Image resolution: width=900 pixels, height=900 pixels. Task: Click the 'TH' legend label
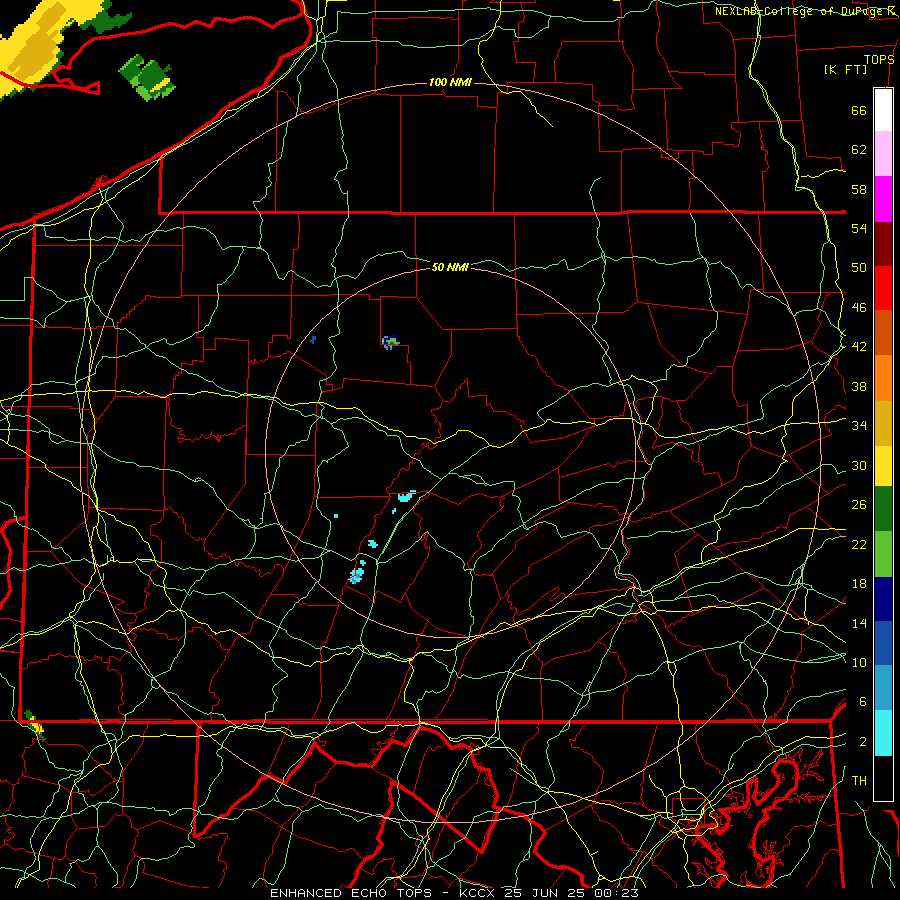(x=859, y=781)
